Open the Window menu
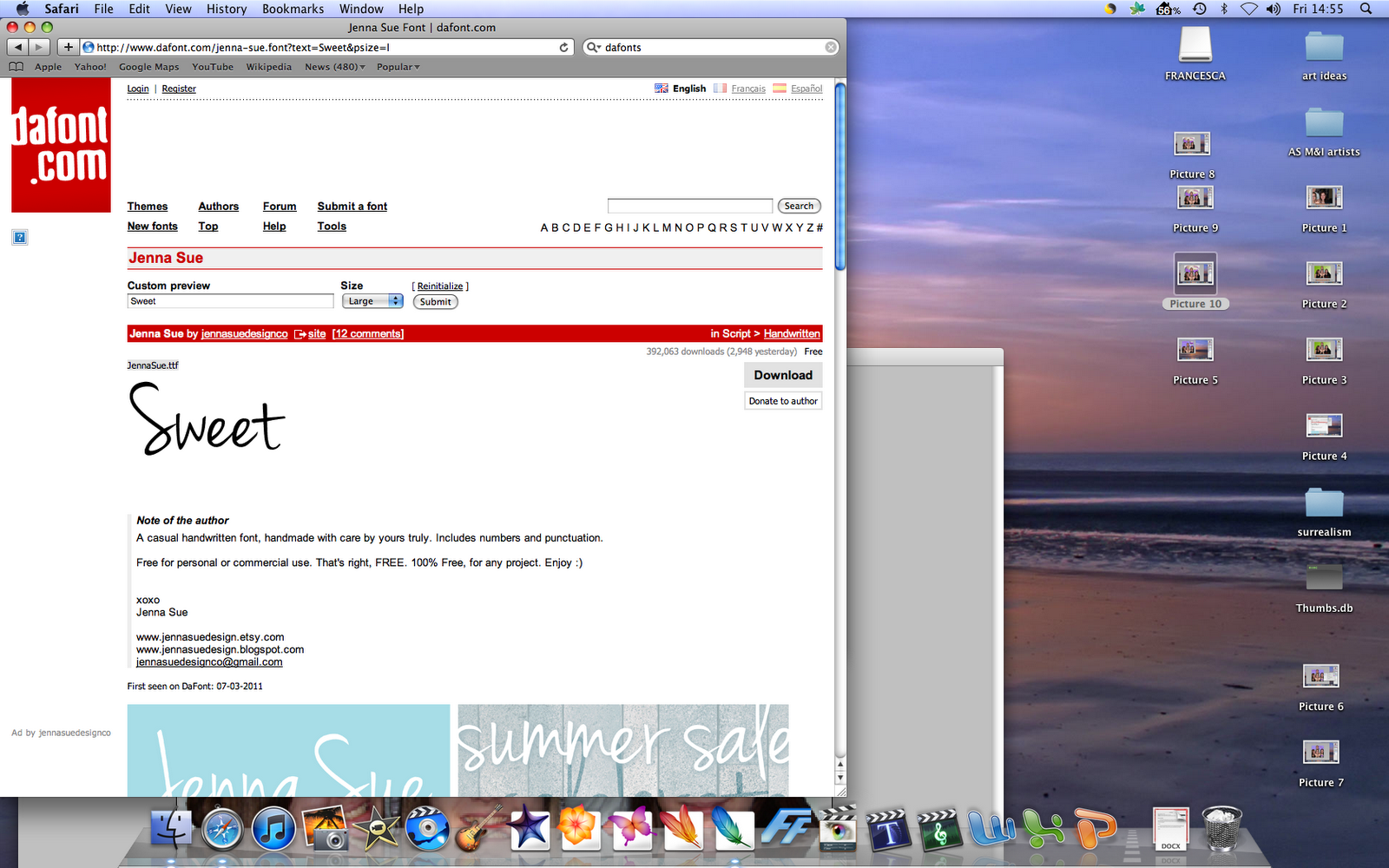The image size is (1389, 868). click(x=361, y=9)
